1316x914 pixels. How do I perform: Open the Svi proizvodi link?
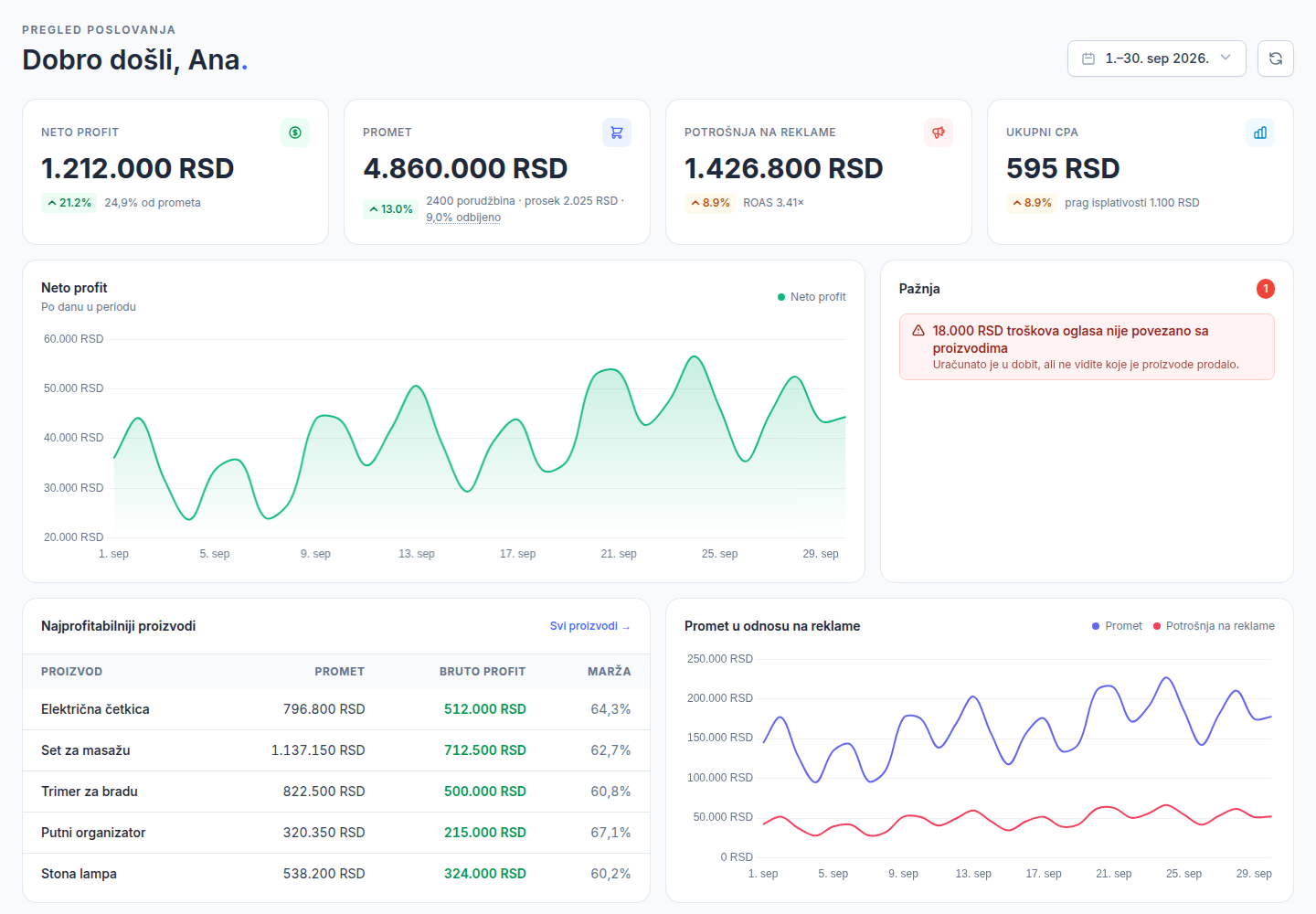(x=590, y=626)
